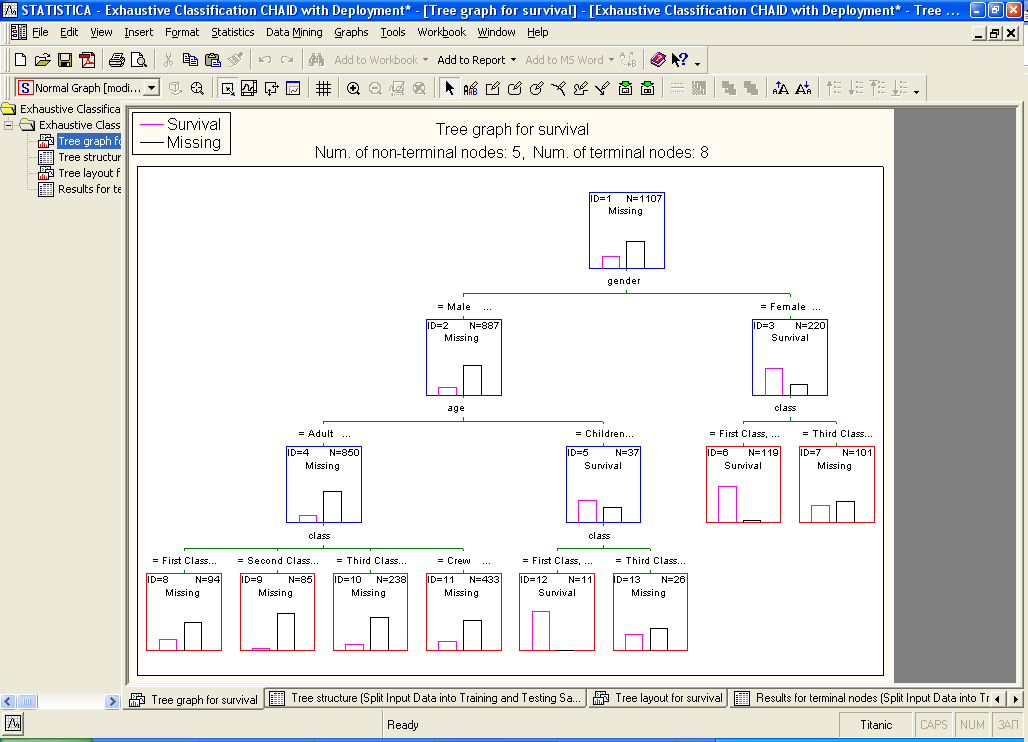Open the Graphs menu
This screenshot has width=1028, height=742.
pyautogui.click(x=351, y=32)
